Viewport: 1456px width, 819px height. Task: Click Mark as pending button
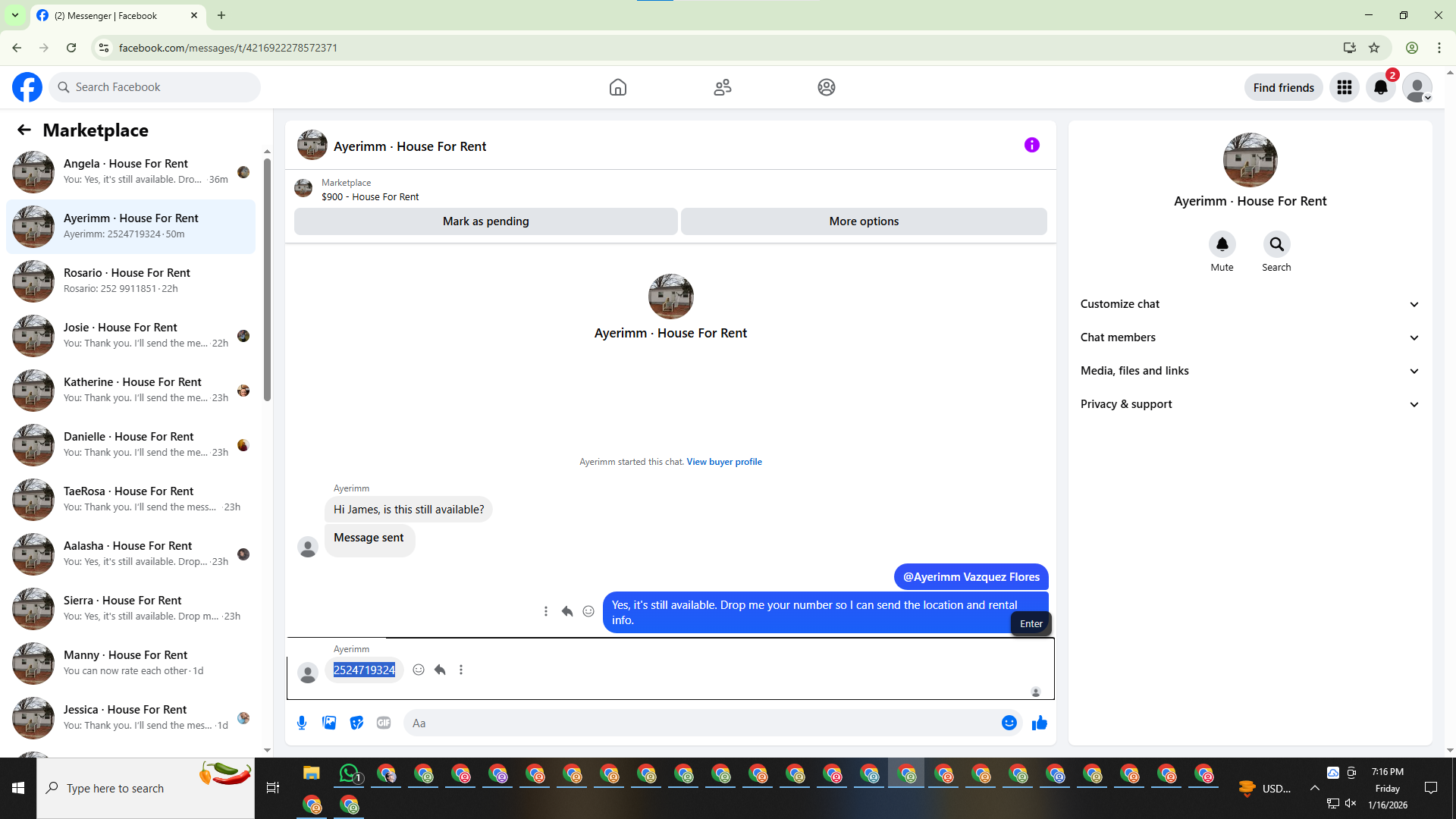point(485,221)
